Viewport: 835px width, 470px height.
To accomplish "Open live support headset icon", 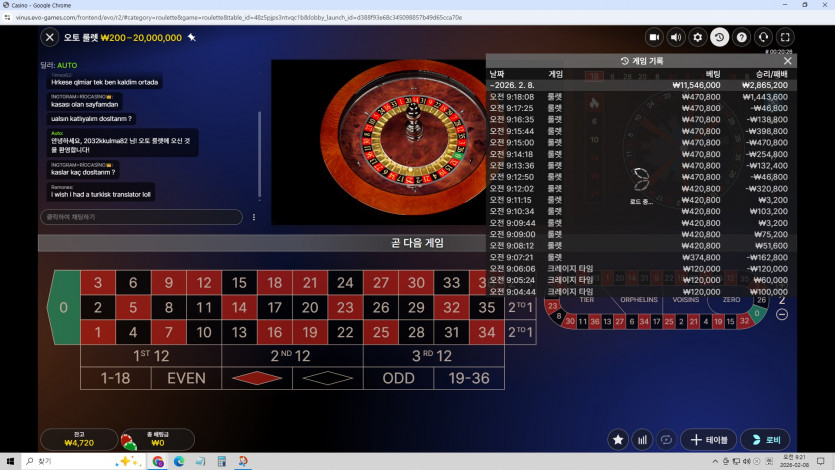I will coord(764,37).
